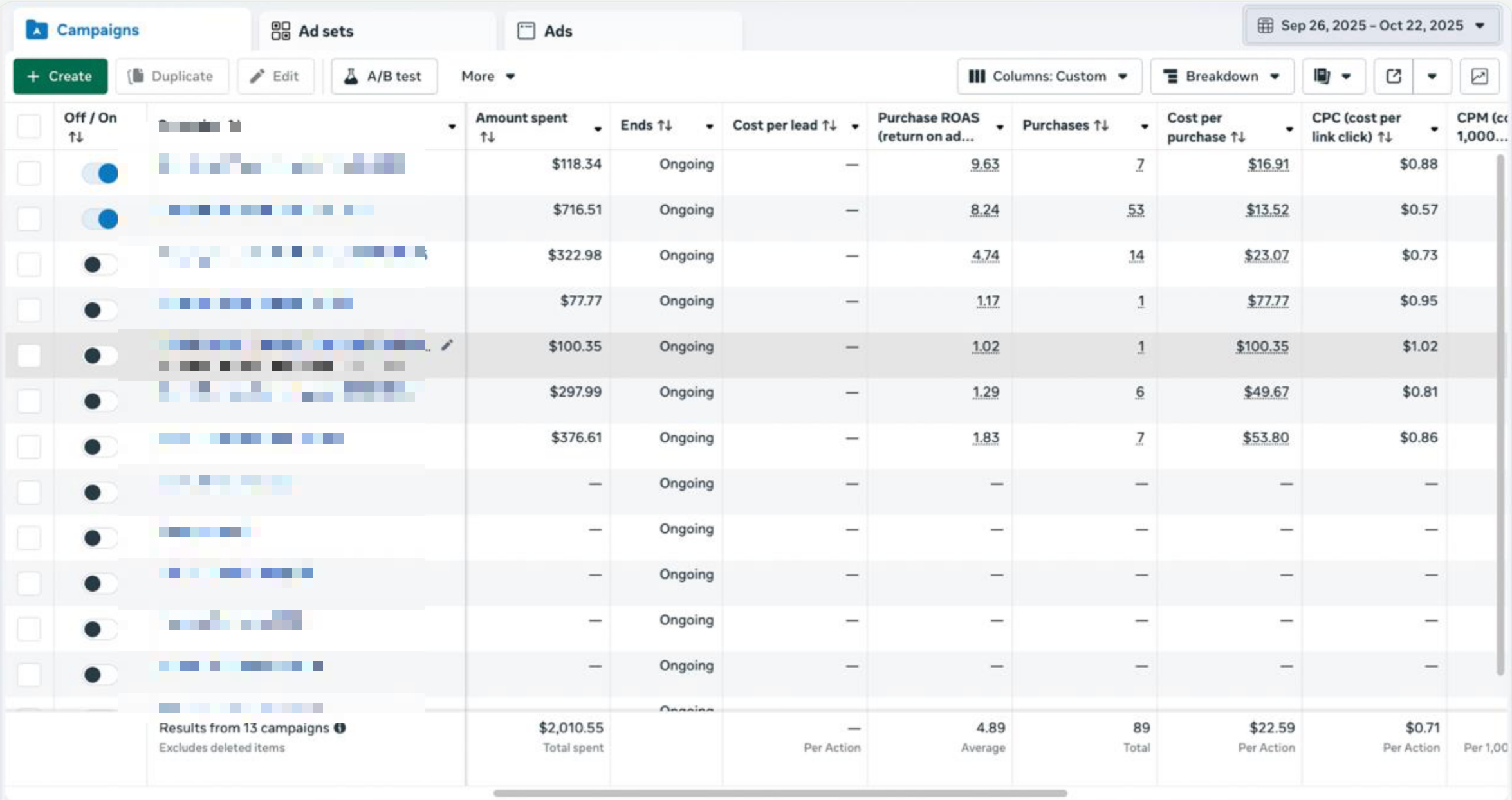Click the Edit button
This screenshot has width=1512, height=800.
coord(275,76)
